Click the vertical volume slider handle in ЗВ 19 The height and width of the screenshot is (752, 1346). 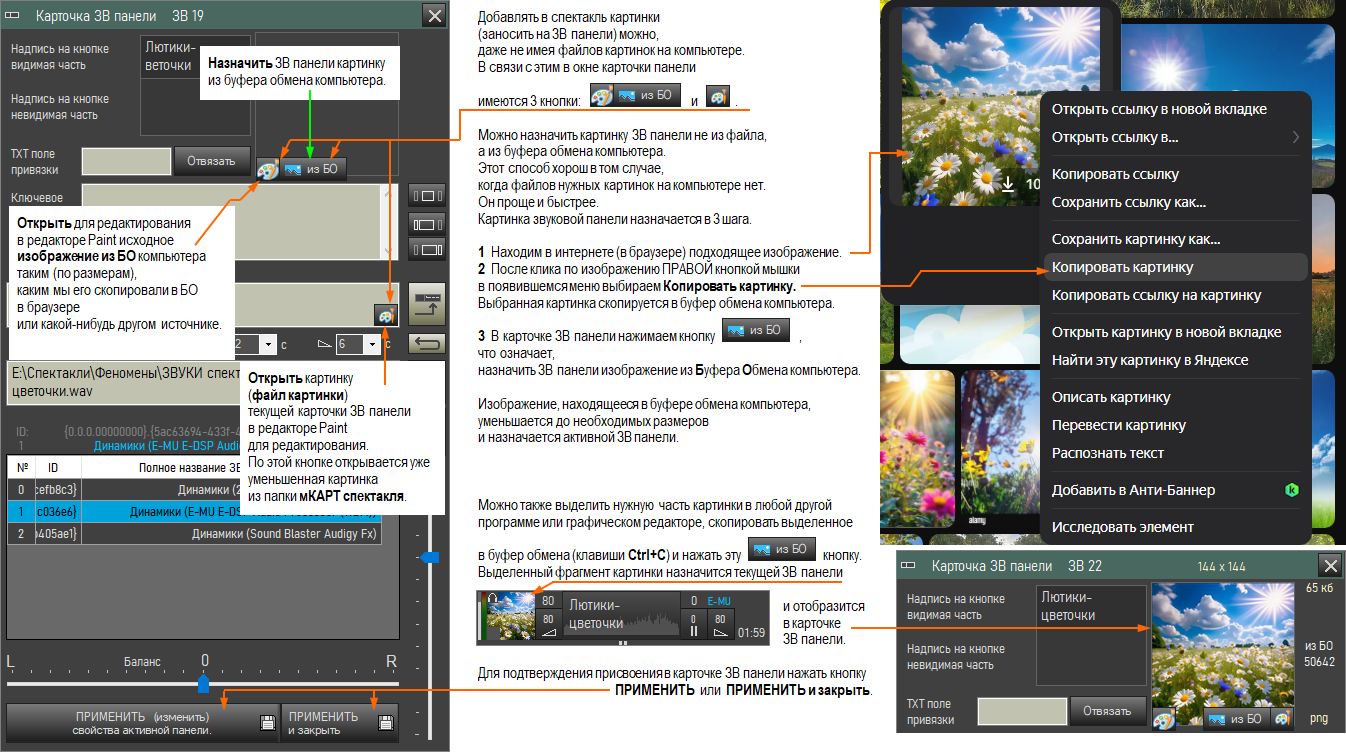(x=431, y=556)
